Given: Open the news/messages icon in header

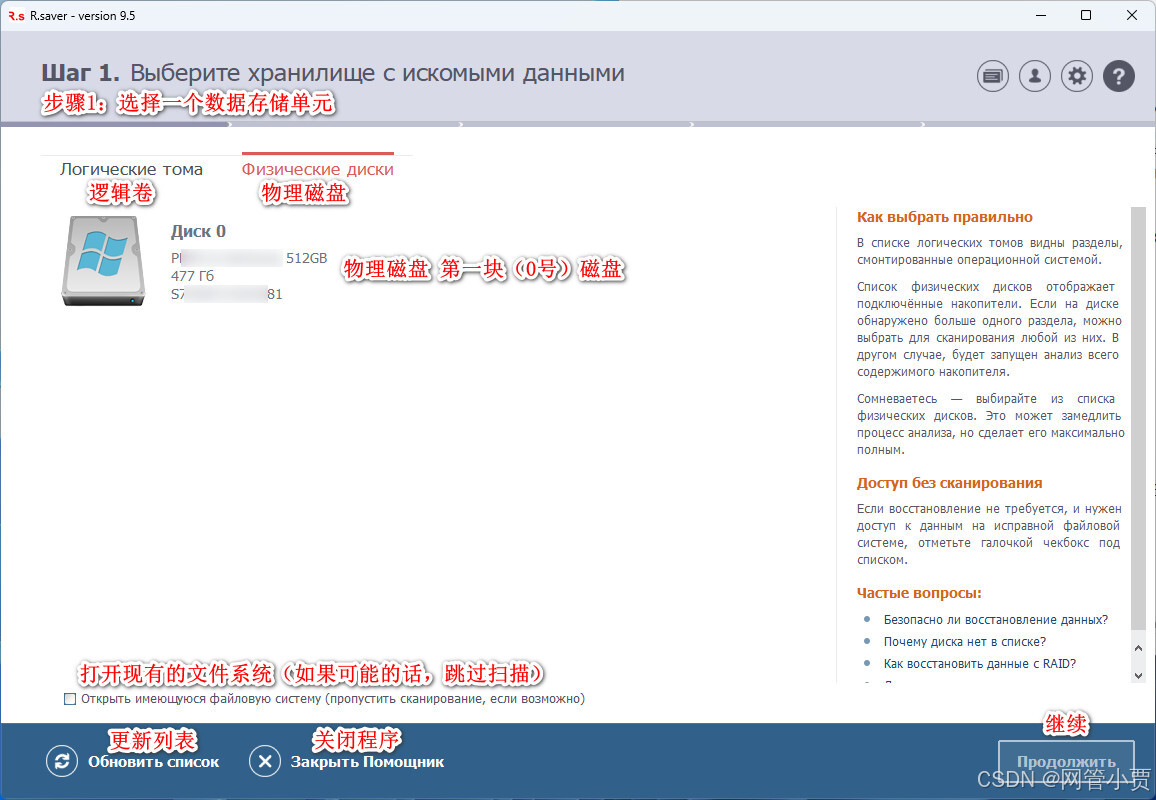Looking at the screenshot, I should 992,76.
